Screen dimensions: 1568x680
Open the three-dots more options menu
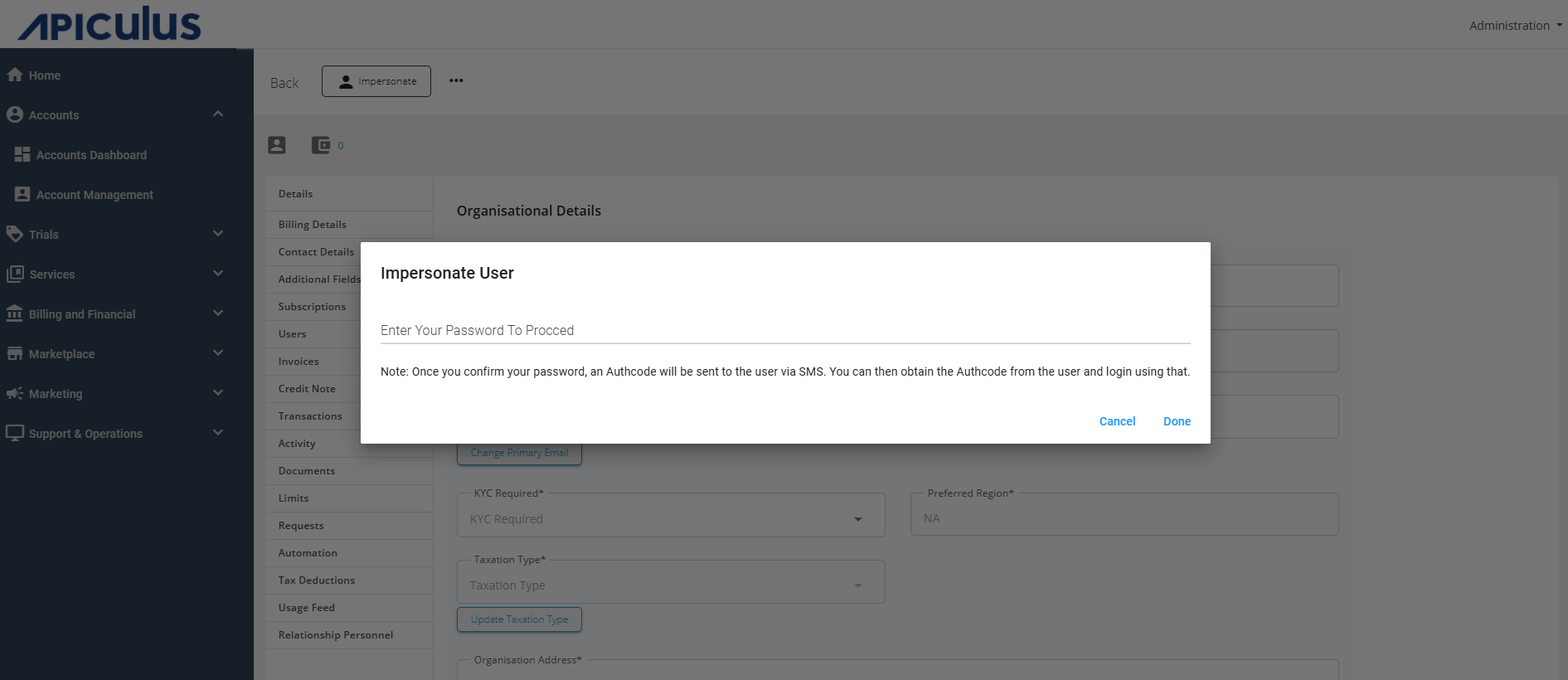(x=456, y=80)
